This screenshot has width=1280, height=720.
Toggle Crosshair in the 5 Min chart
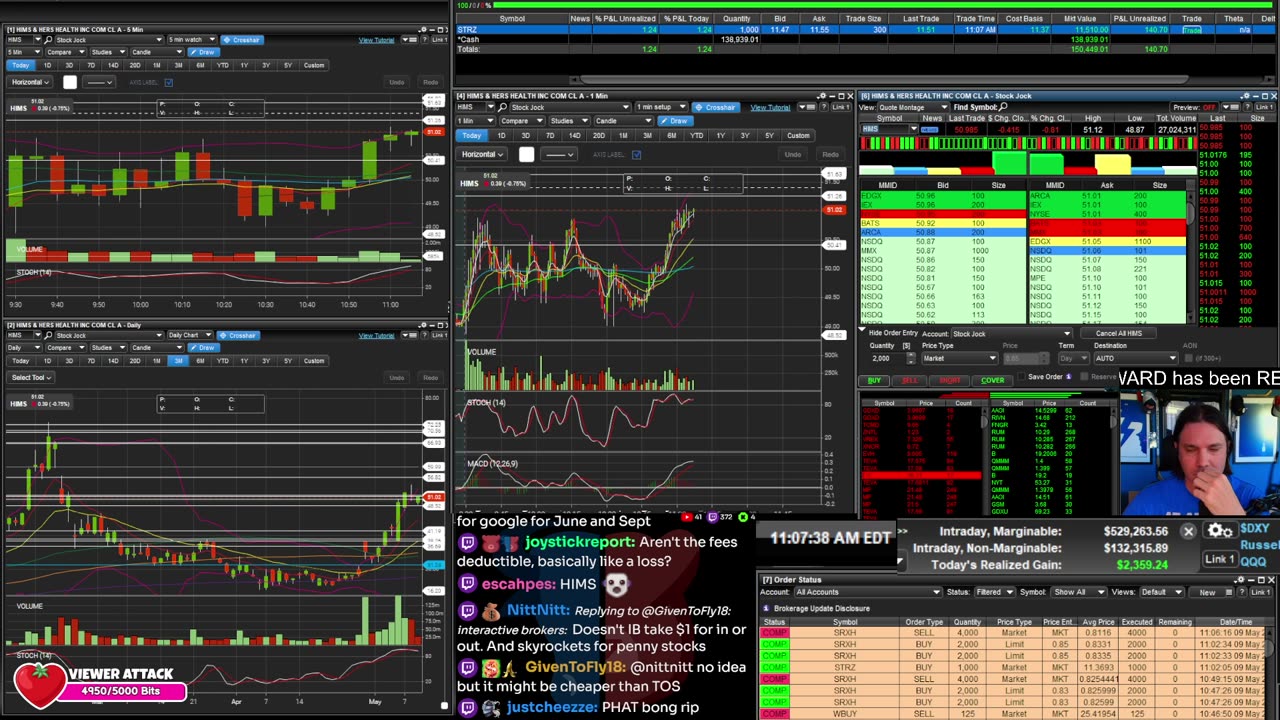241,40
